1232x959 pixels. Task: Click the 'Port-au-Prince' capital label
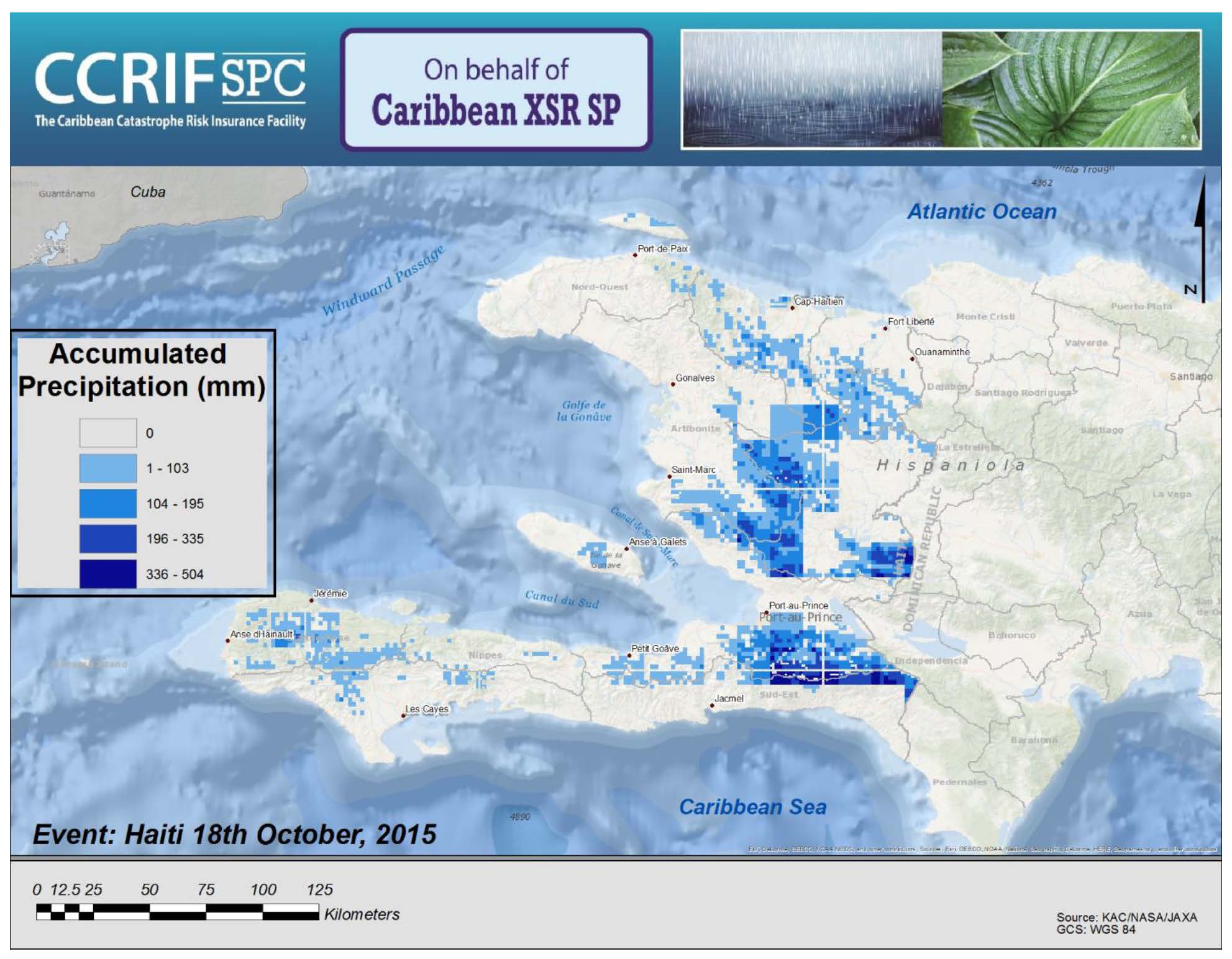(798, 605)
